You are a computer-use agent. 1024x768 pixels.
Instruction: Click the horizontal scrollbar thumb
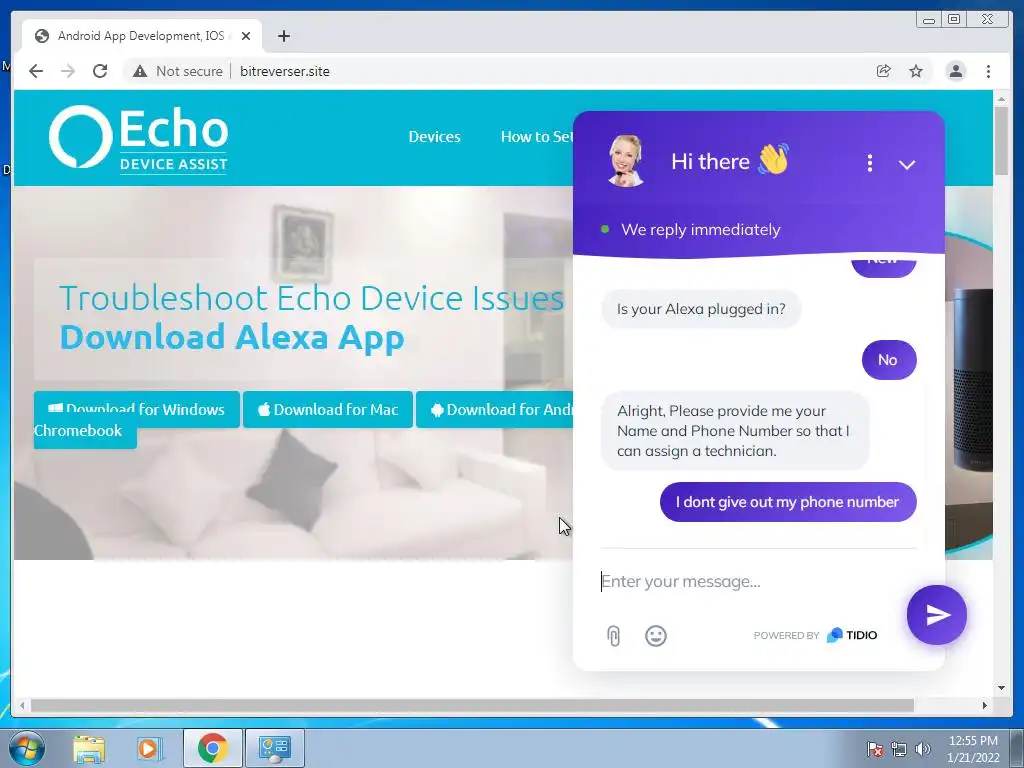click(472, 705)
